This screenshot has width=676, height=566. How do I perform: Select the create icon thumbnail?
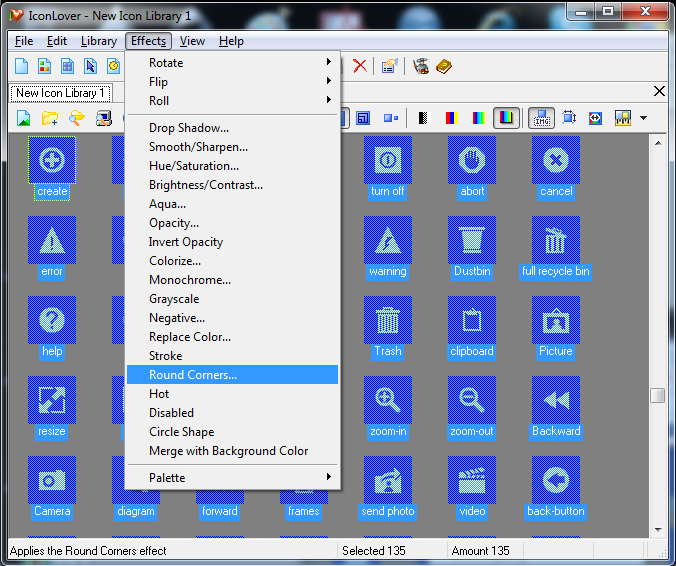pyautogui.click(x=52, y=160)
